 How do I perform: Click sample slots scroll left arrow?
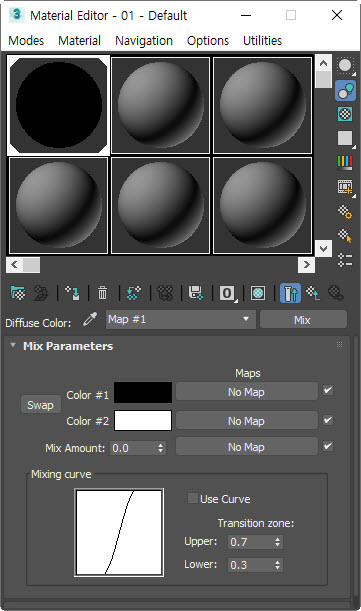tap(14, 265)
